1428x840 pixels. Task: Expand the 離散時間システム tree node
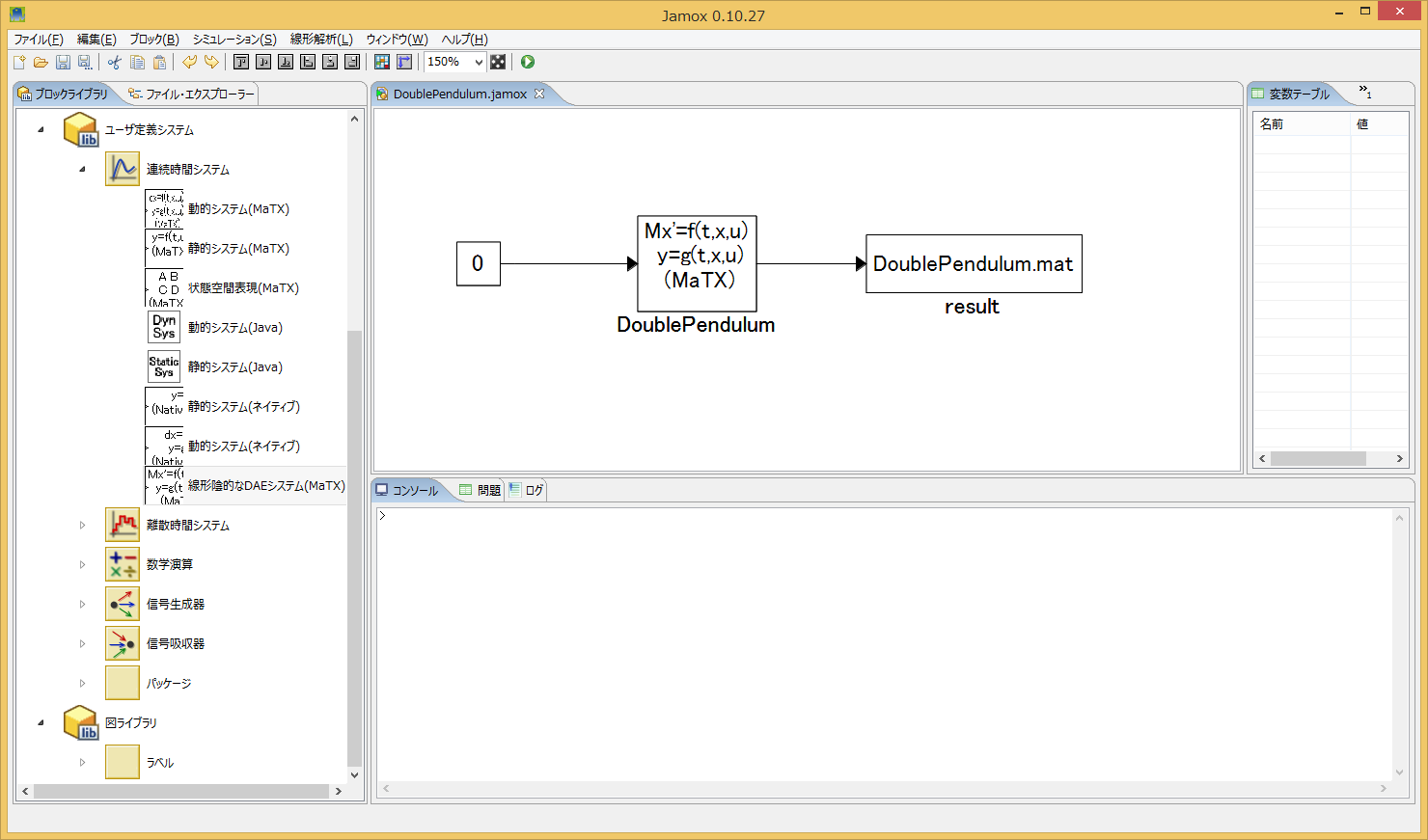(82, 526)
